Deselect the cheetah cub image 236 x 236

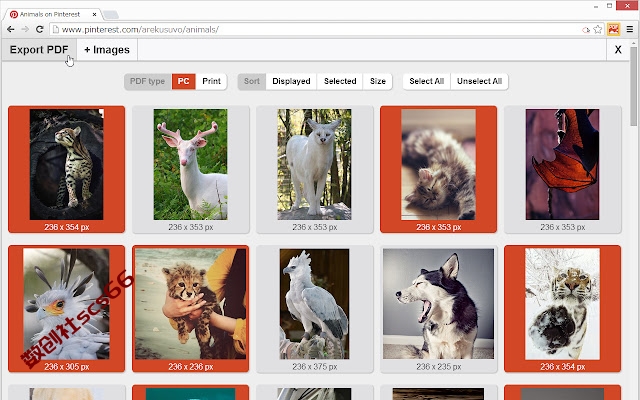pos(191,309)
